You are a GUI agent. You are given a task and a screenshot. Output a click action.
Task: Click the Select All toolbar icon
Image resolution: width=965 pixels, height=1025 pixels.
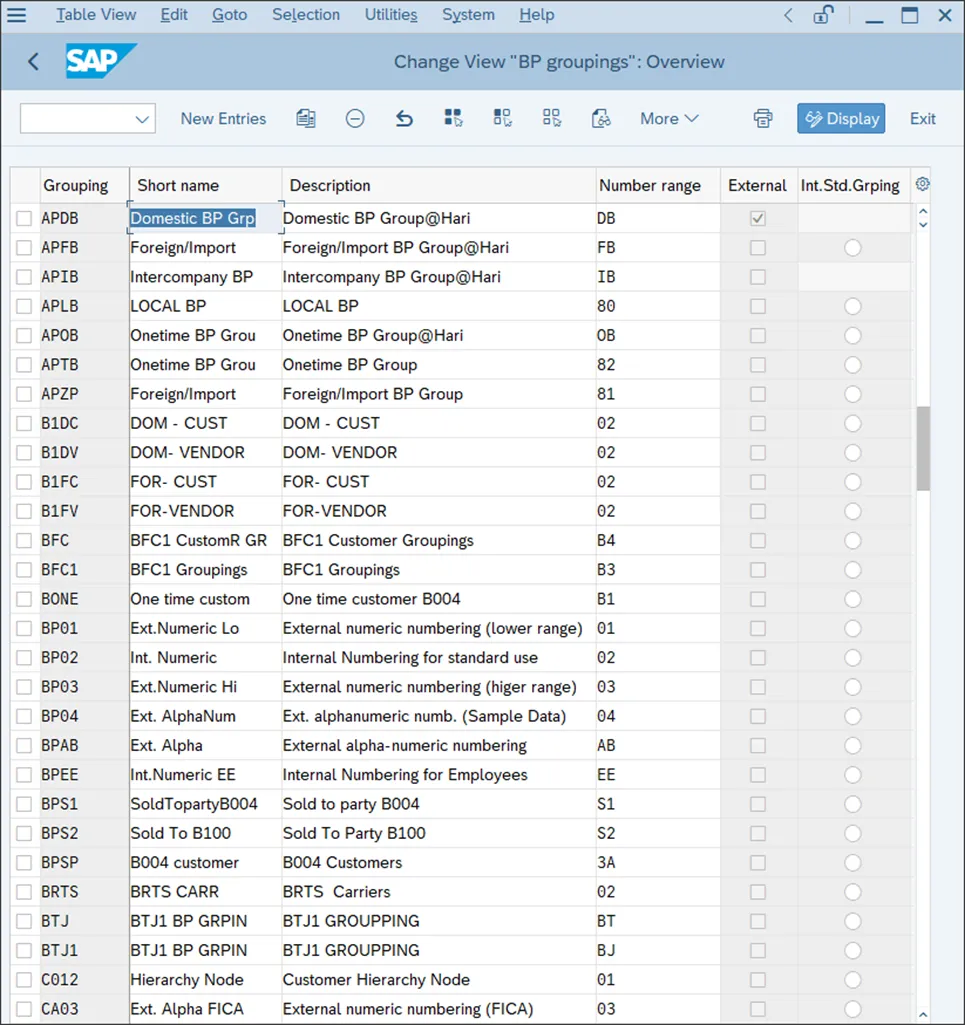tap(453, 118)
